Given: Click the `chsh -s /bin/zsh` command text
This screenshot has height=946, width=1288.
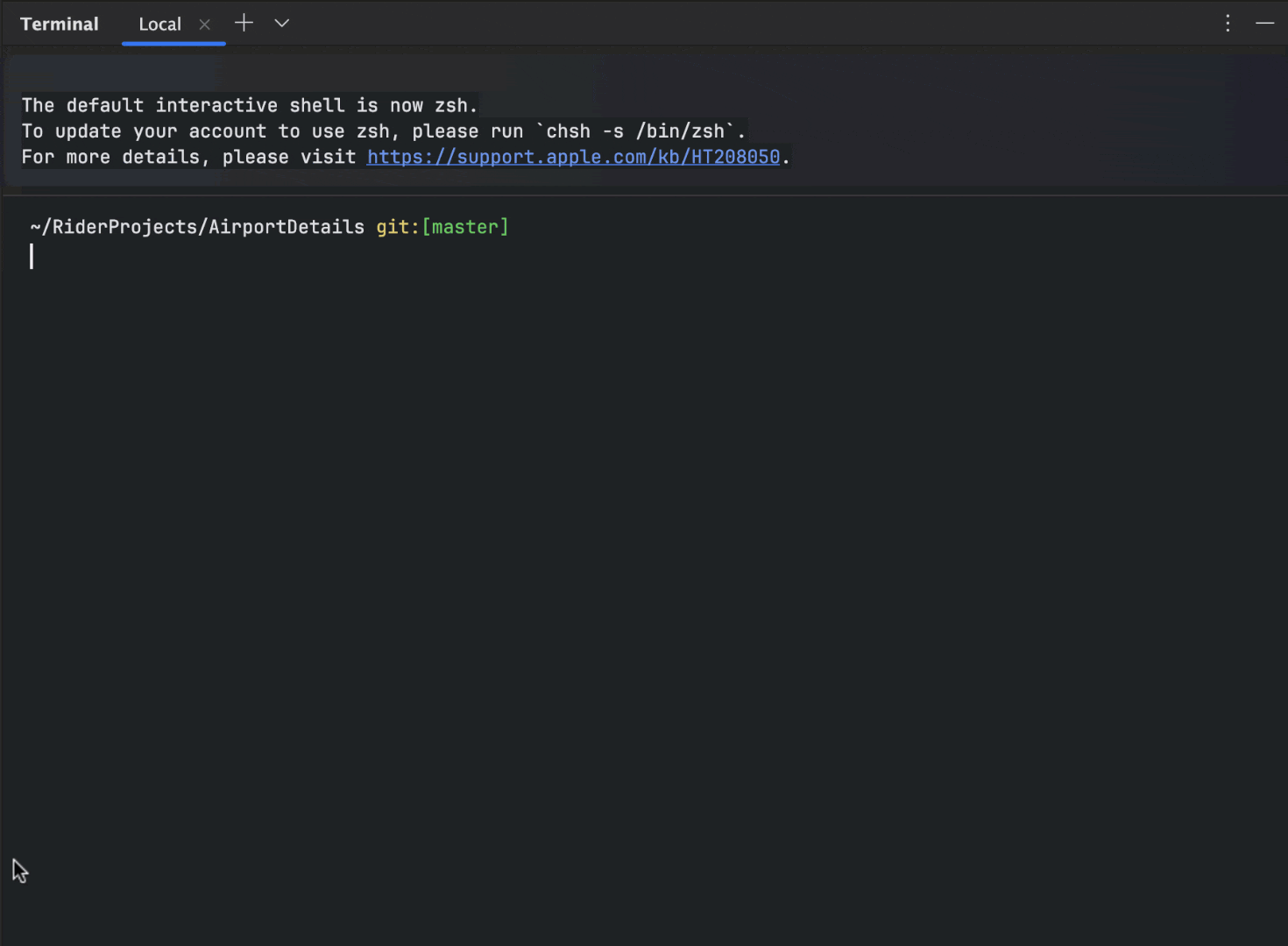Looking at the screenshot, I should tap(640, 131).
